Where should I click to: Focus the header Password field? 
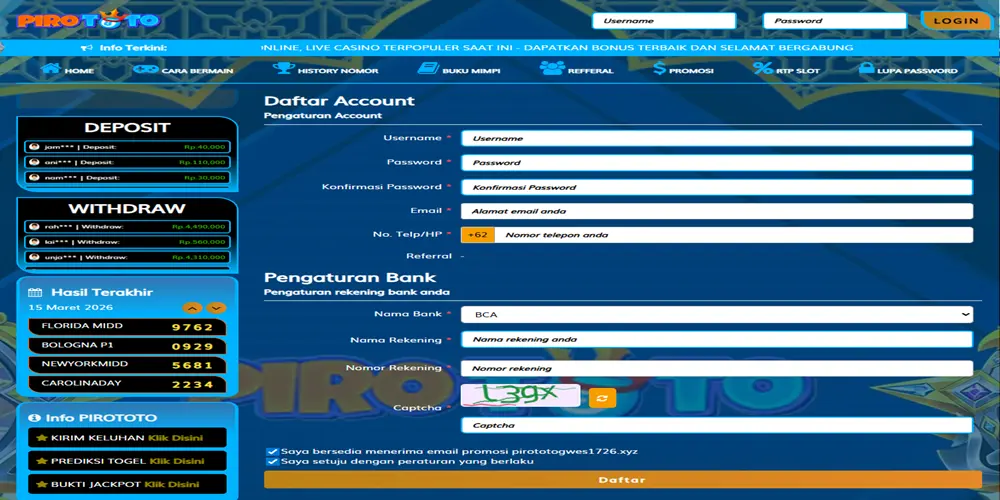pos(835,20)
